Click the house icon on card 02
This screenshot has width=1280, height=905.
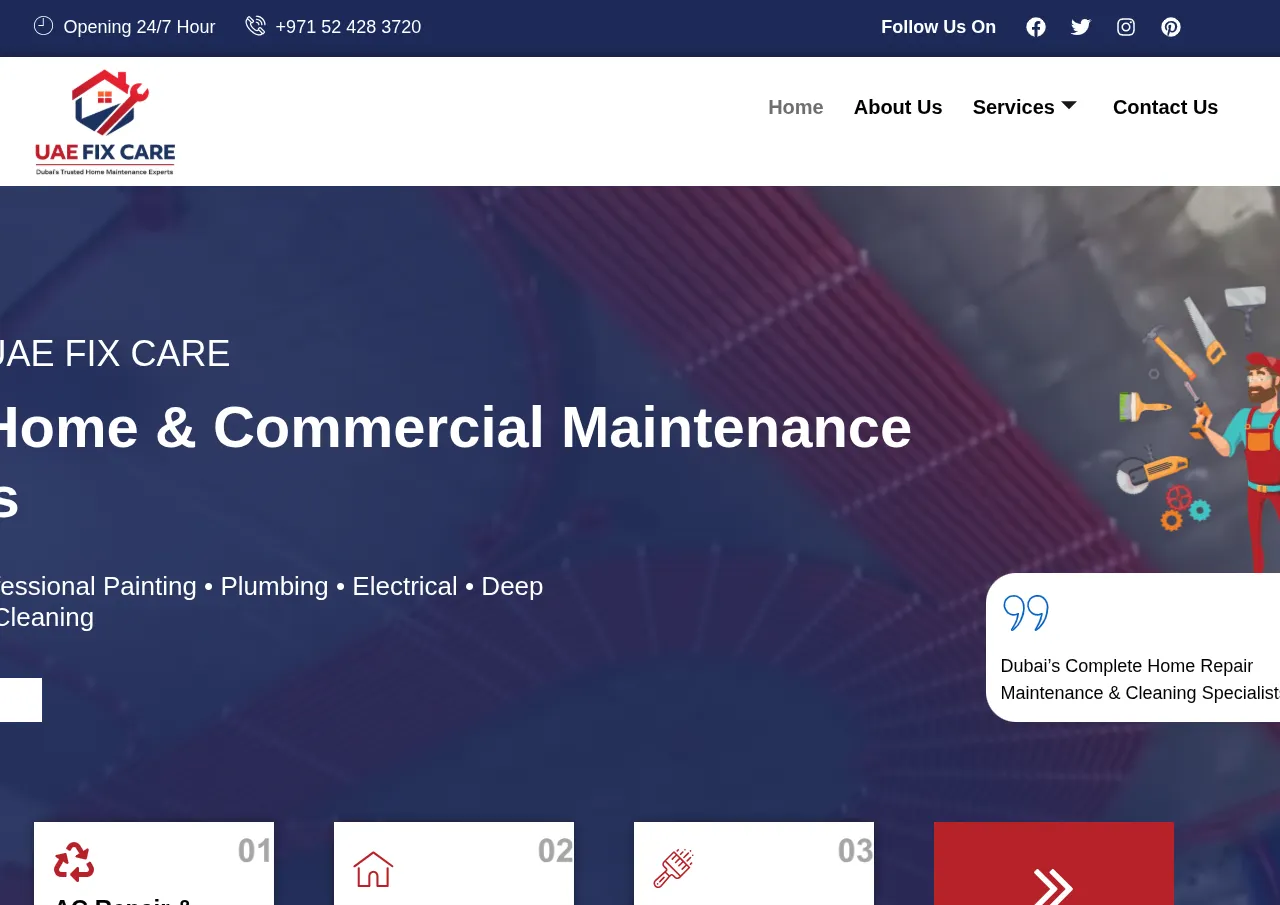pos(373,869)
